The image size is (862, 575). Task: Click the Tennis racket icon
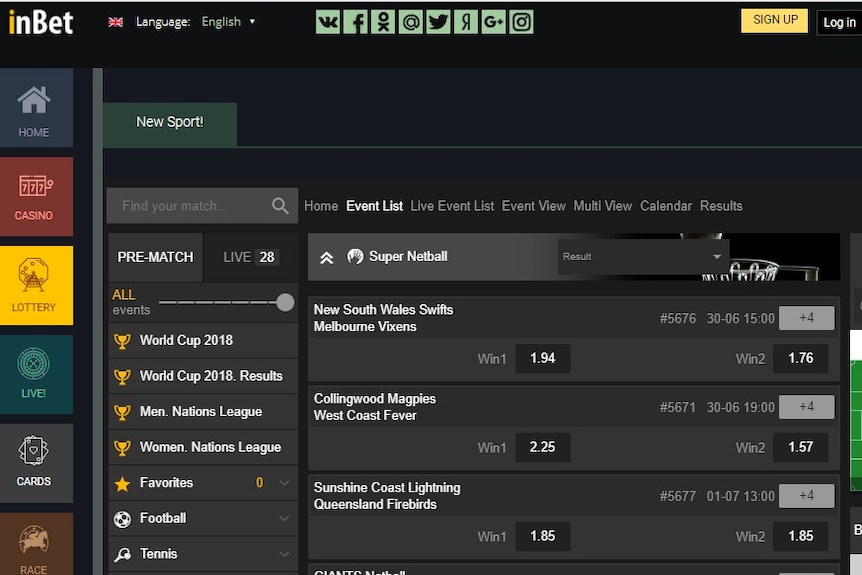tap(122, 554)
